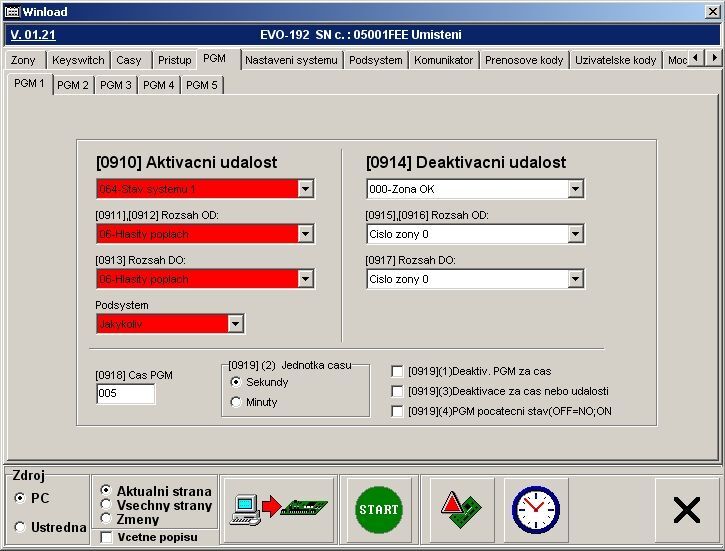The image size is (725, 551).
Task: Switch to the PGM 3 tab
Action: tap(116, 85)
